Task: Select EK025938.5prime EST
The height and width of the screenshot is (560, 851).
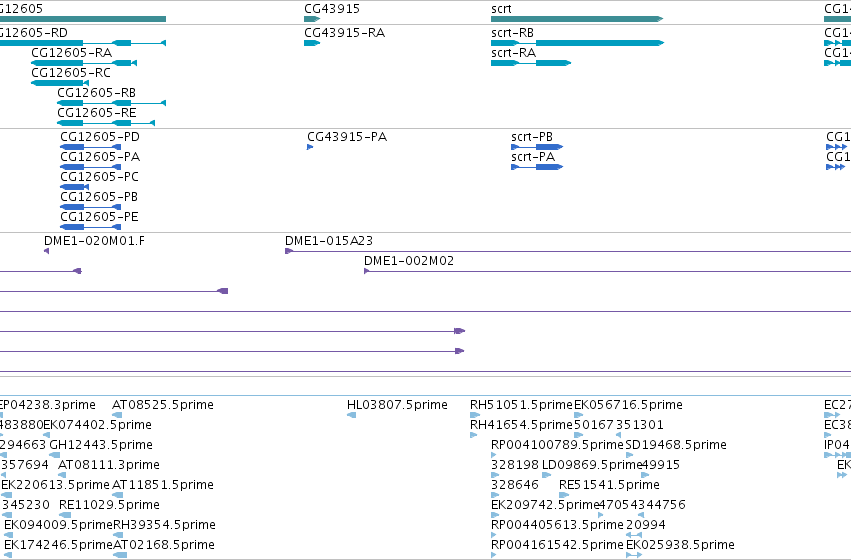Action: pos(634,555)
